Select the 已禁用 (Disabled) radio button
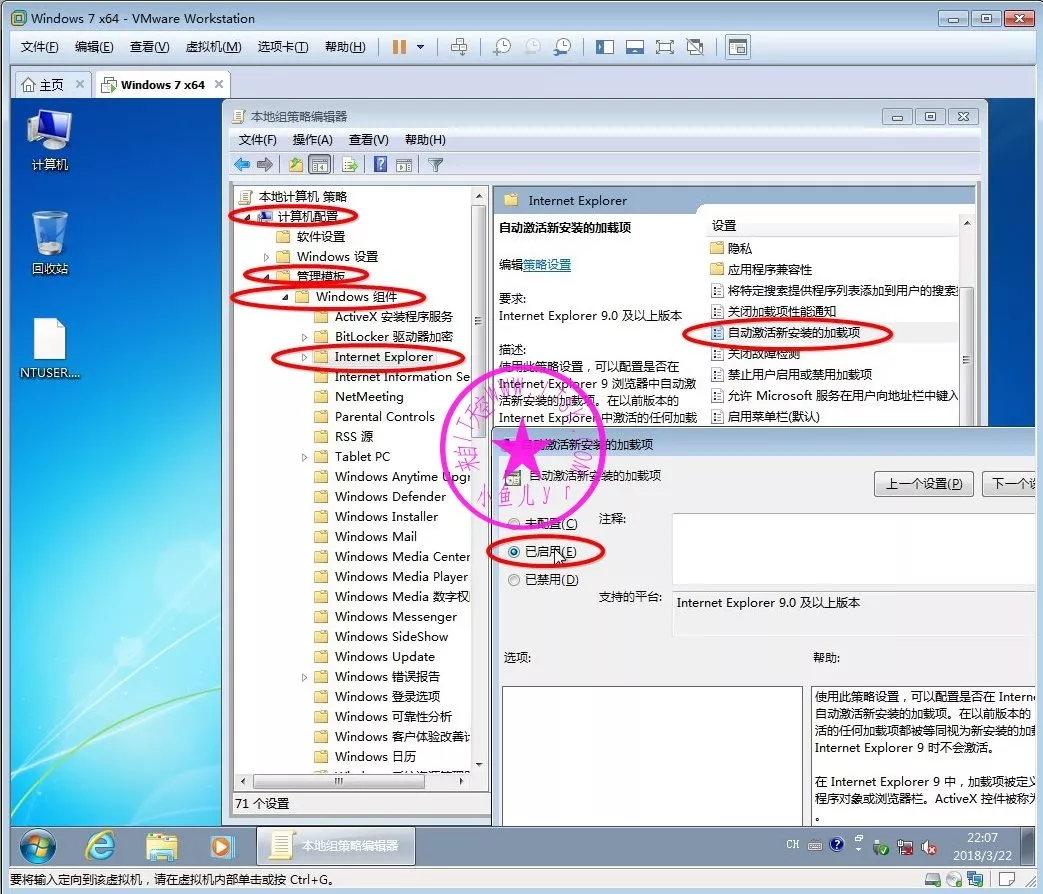 point(514,579)
